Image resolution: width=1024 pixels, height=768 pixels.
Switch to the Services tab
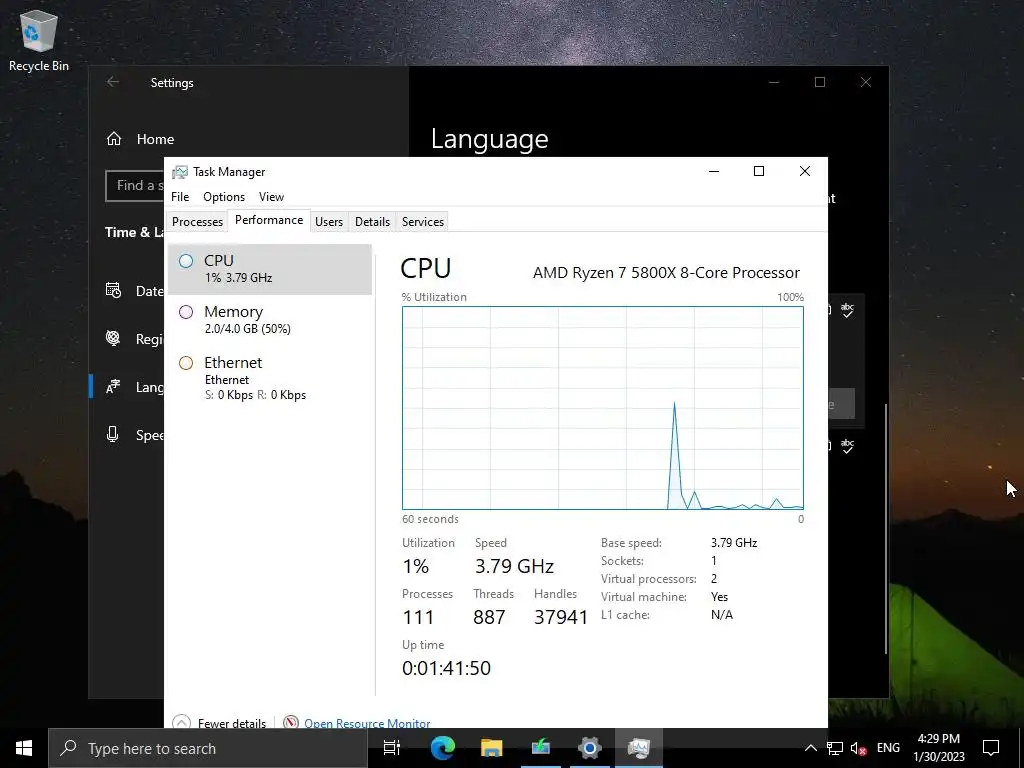[423, 221]
